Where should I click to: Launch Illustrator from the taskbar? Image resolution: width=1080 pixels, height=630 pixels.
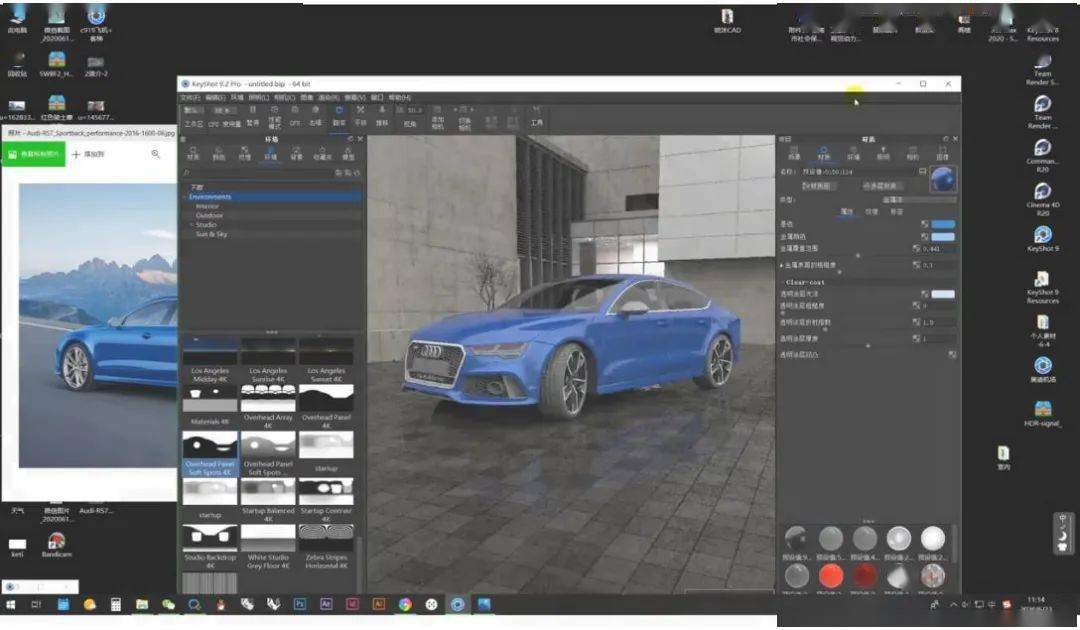[378, 604]
